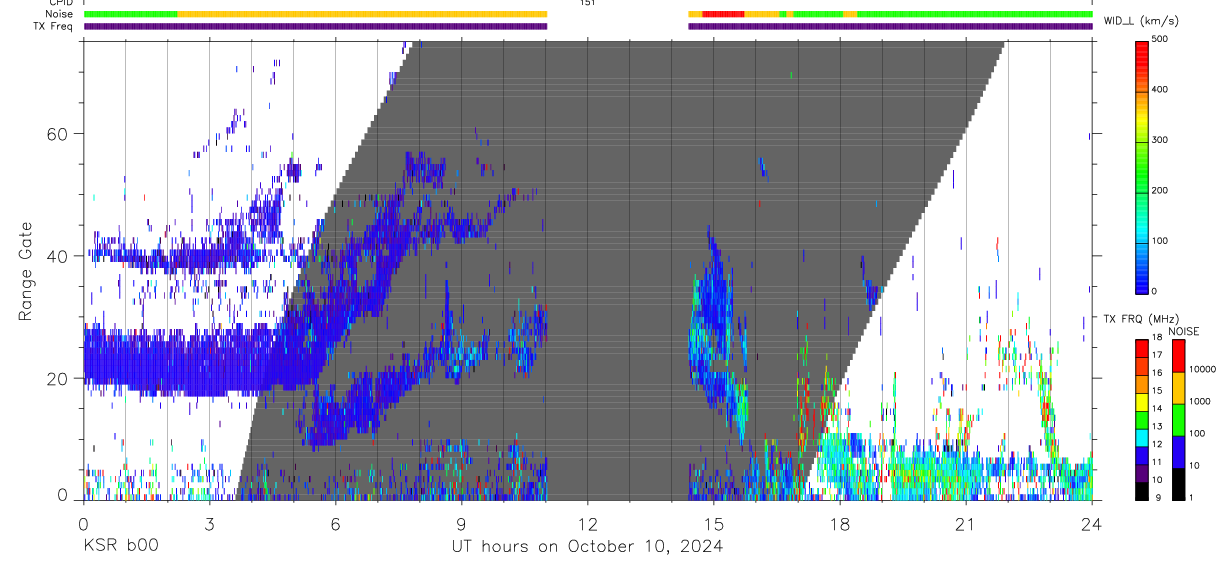
Task: Click the 'WID⊥ (km/s)' colorbar title
Action: pos(1141,20)
